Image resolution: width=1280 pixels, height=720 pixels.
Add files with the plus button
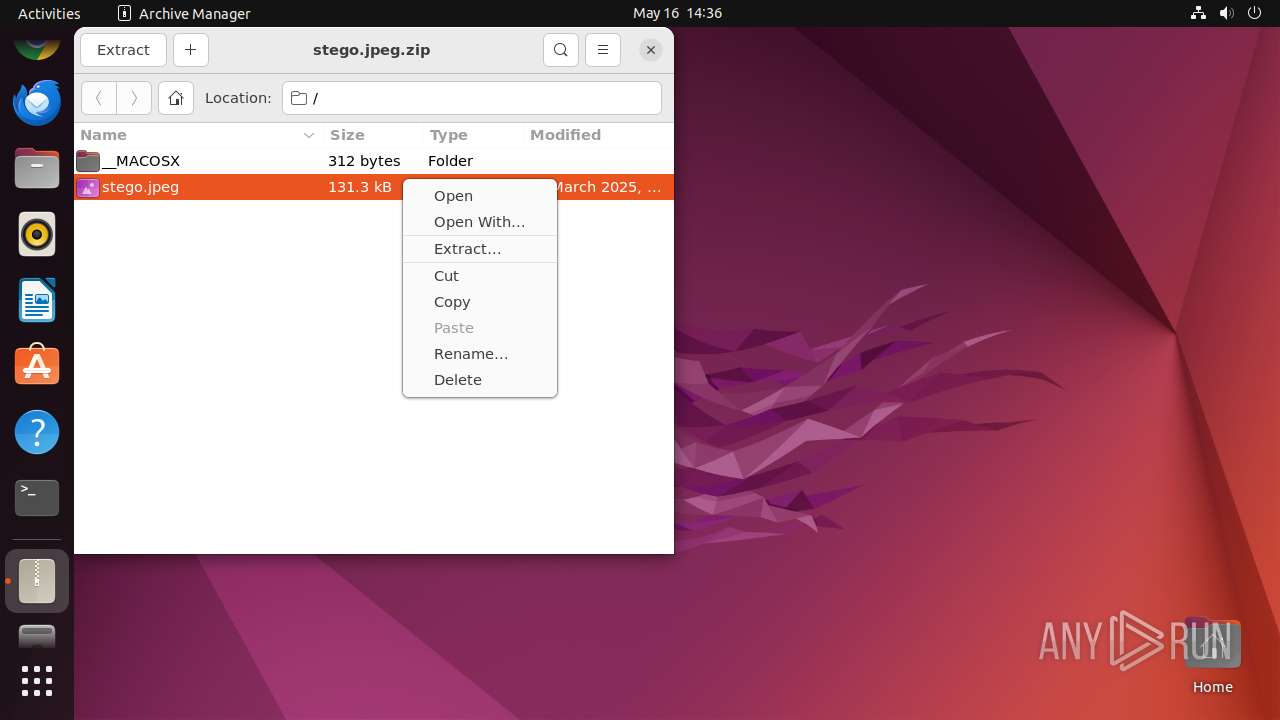click(190, 50)
